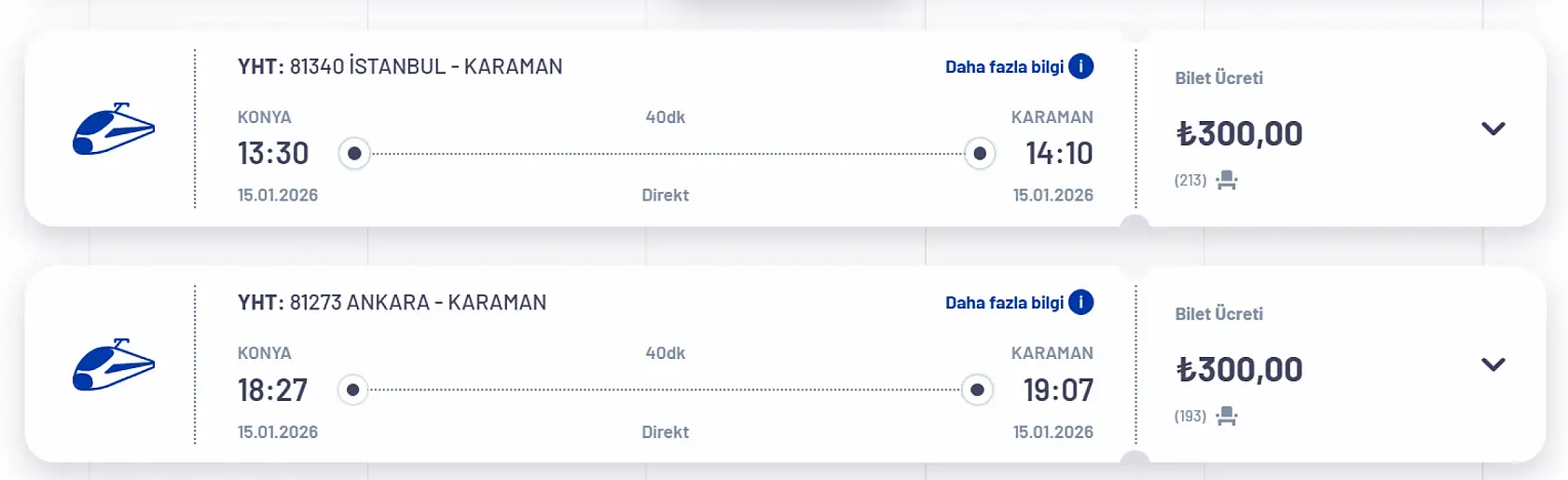Image resolution: width=1568 pixels, height=480 pixels.
Task: Click the YHT: 81340 İSTANBUL - KARAMAN title
Action: [400, 66]
